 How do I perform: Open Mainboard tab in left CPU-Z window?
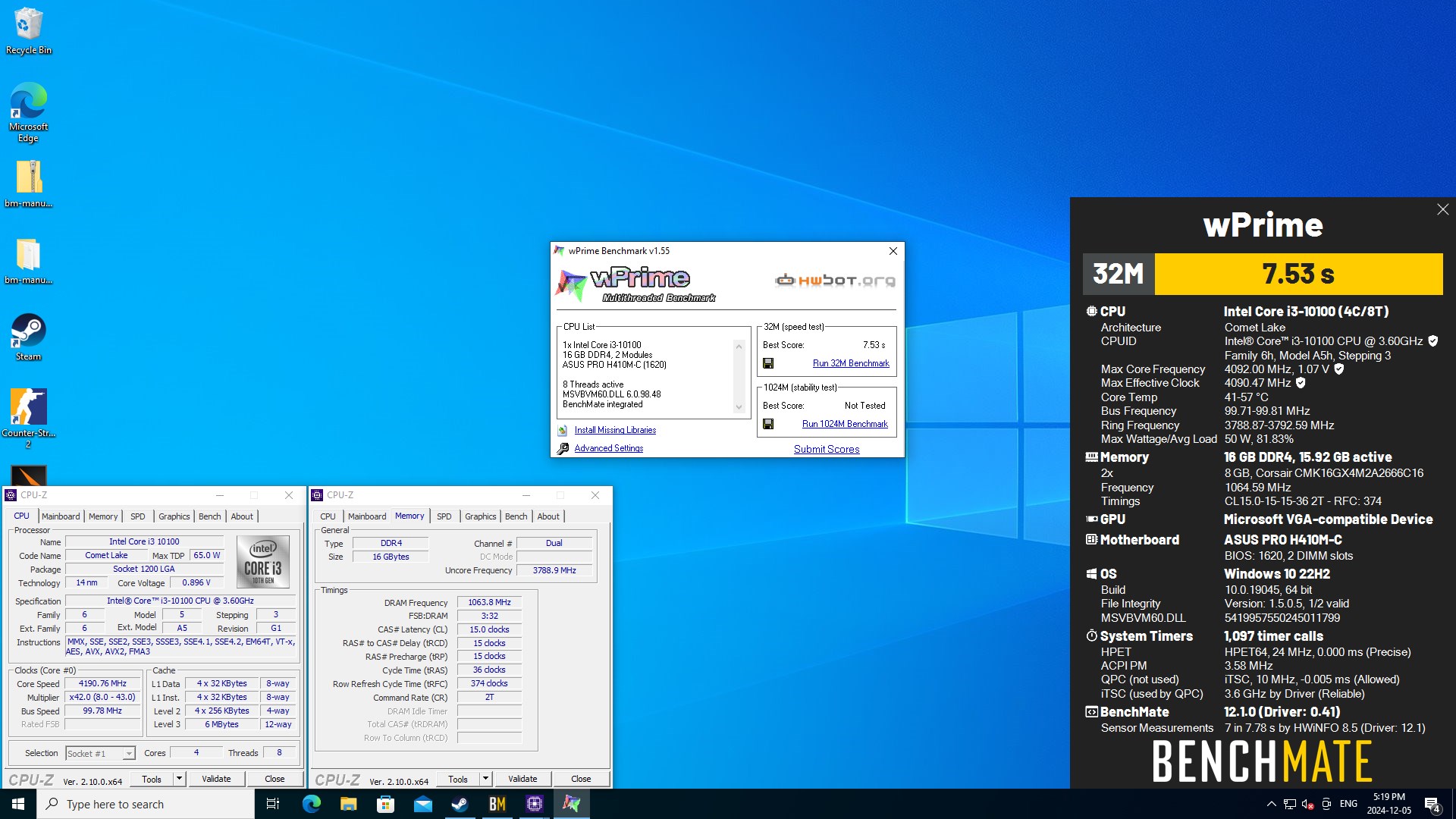(61, 516)
